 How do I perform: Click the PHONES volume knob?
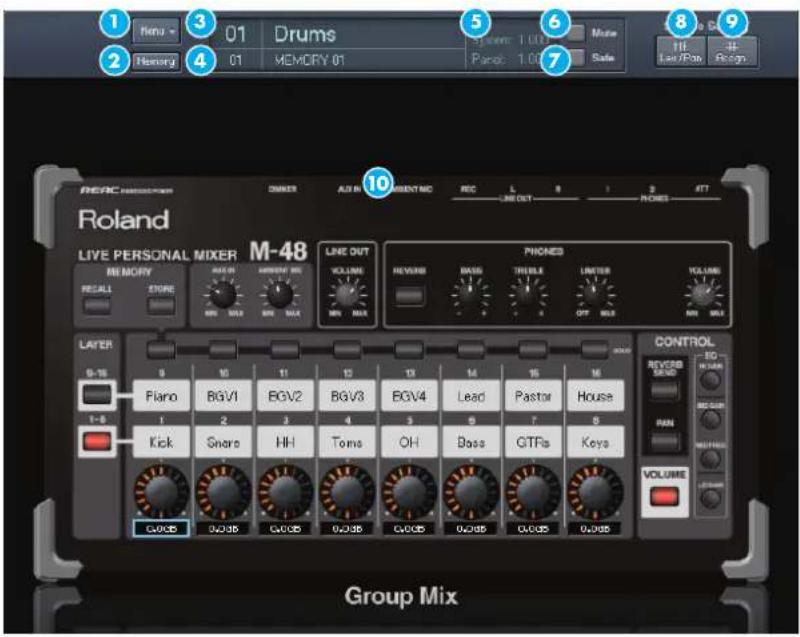[704, 294]
